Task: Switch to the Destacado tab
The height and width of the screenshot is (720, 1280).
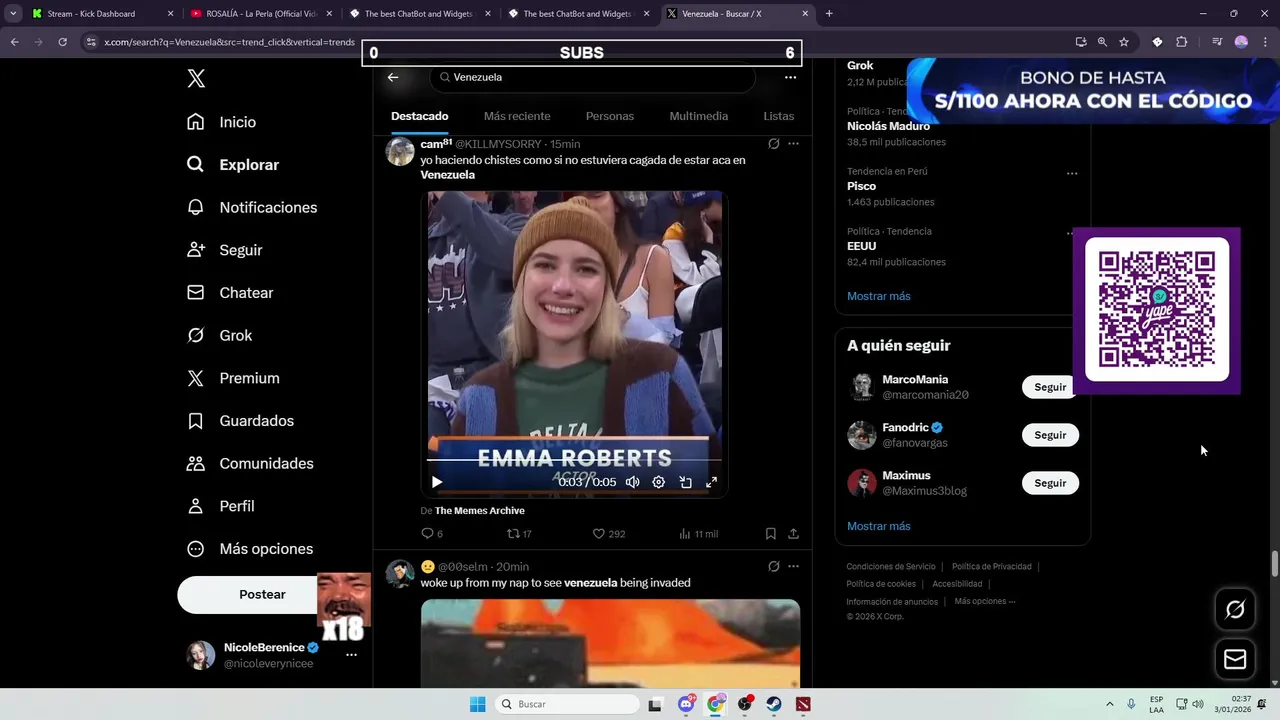Action: coord(419,116)
